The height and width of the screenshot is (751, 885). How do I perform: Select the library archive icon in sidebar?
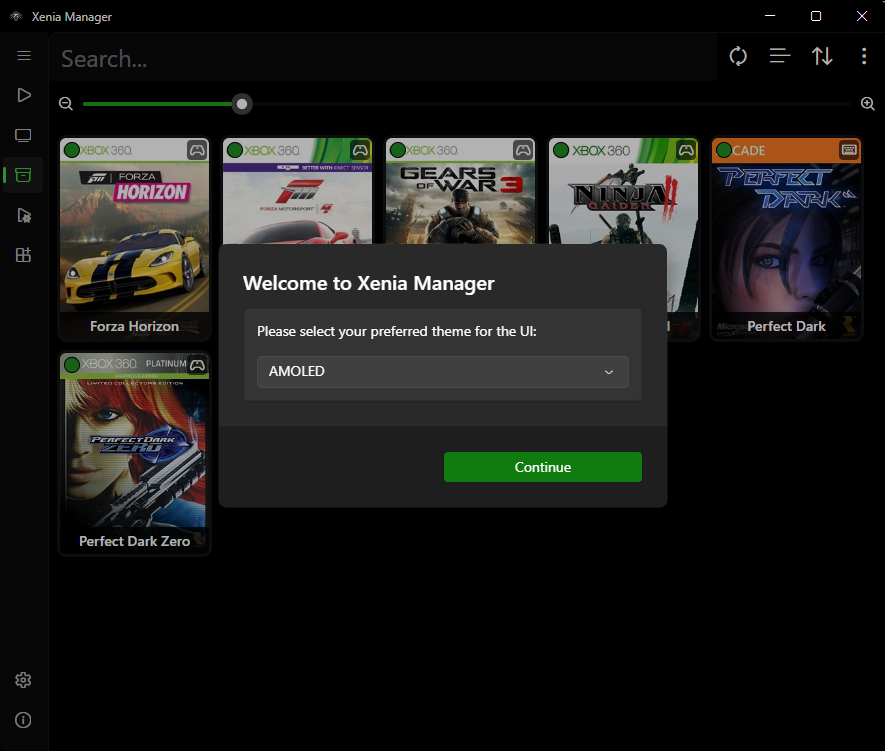tap(23, 175)
